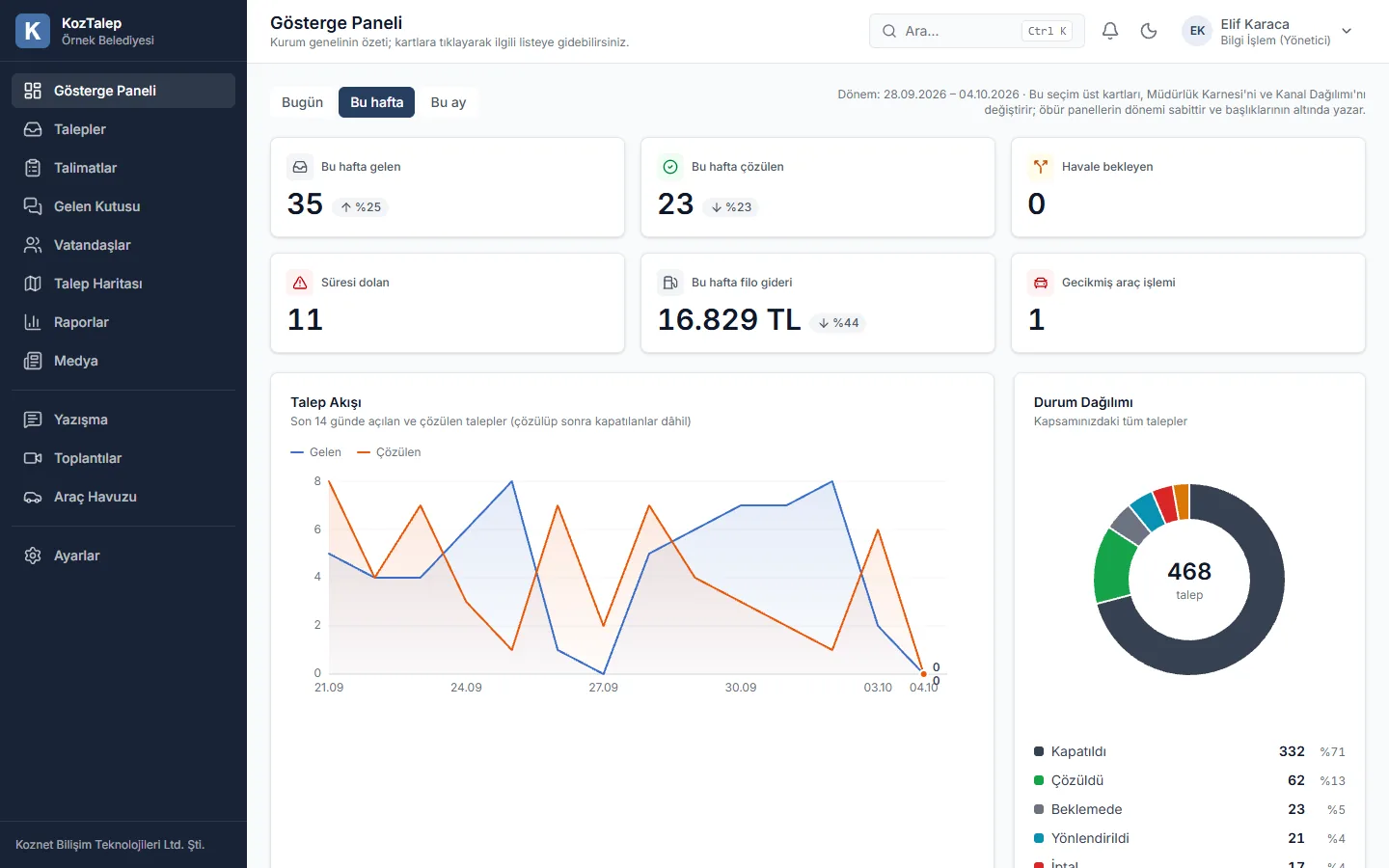Focus the Ara... search field
This screenshot has height=868, width=1389.
coord(977,31)
